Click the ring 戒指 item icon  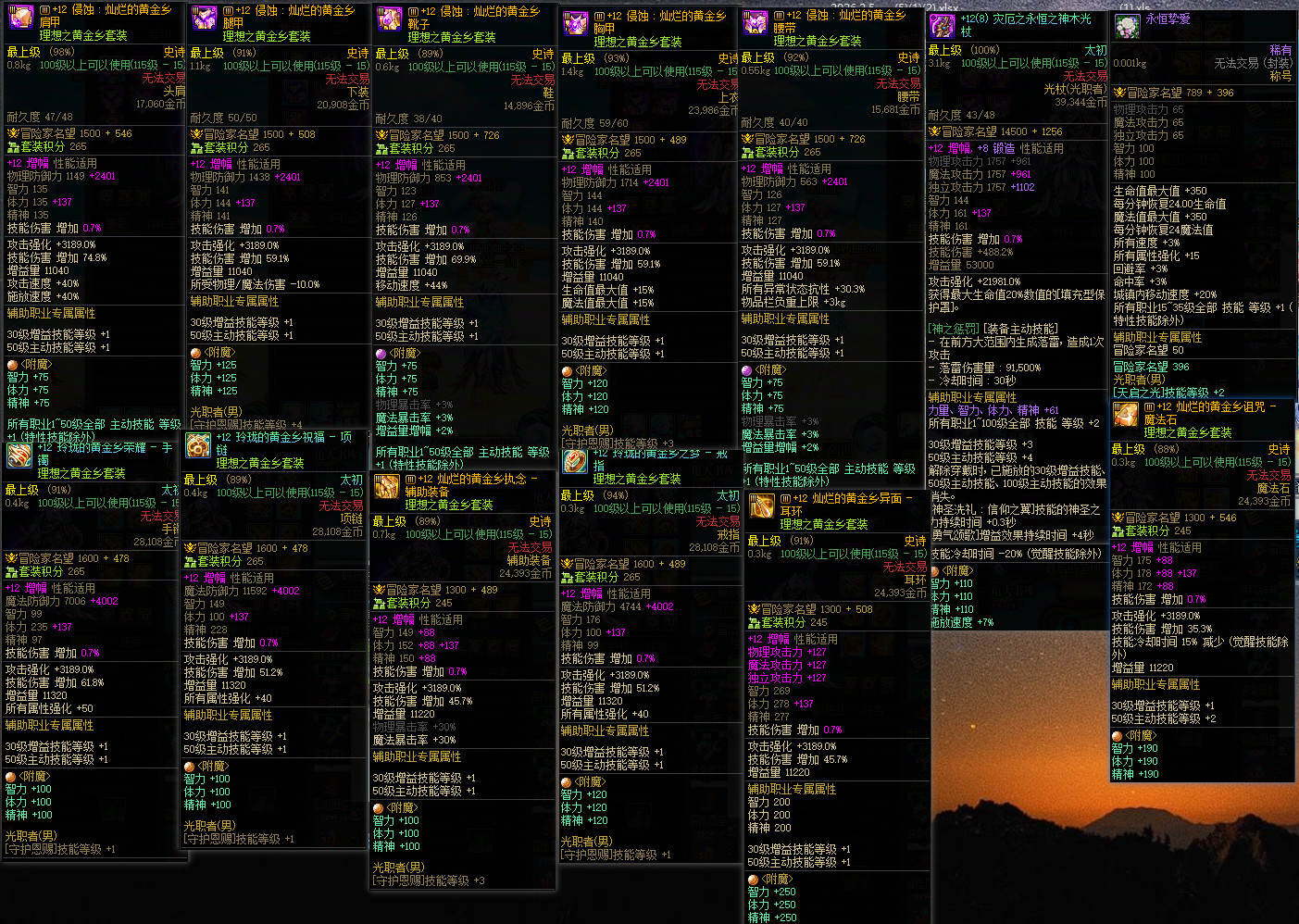pos(576,460)
